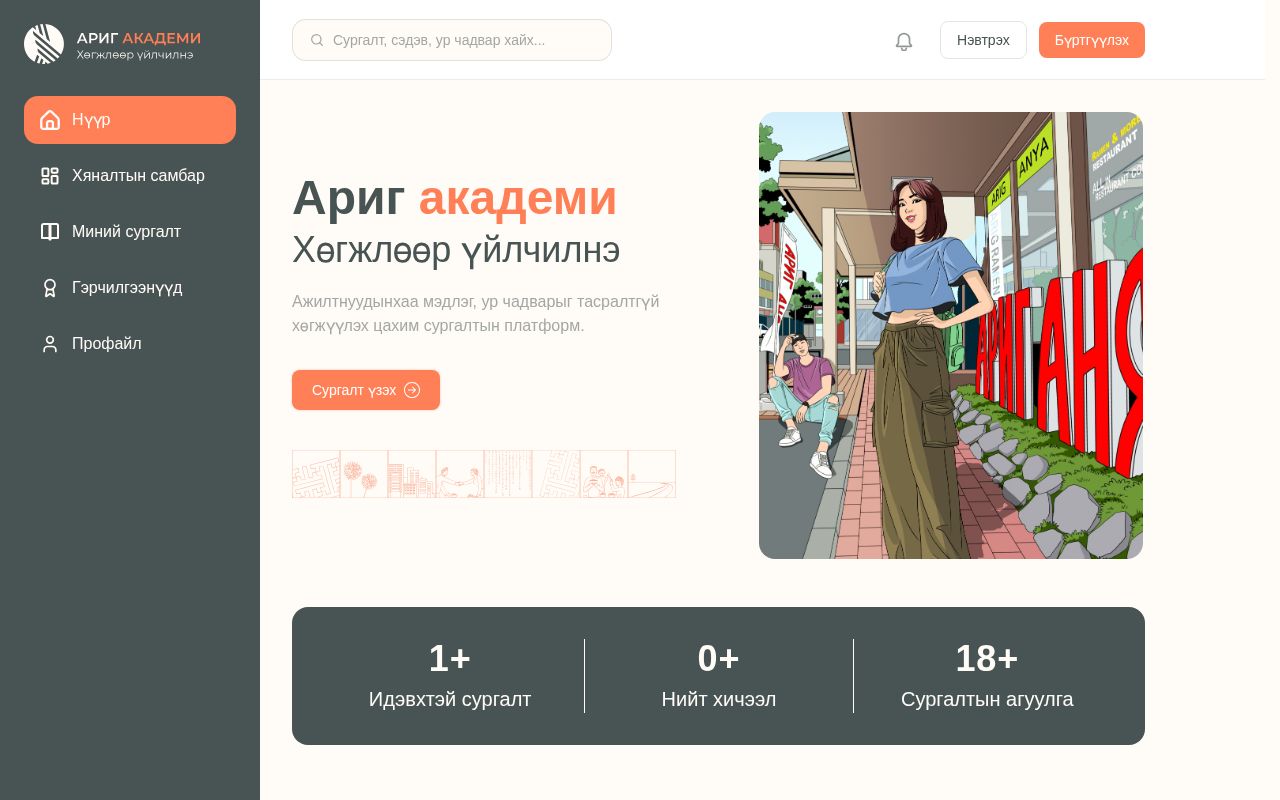Screen dimensions: 1280x800
Task: Open Миний сургалт section
Action: click(130, 232)
